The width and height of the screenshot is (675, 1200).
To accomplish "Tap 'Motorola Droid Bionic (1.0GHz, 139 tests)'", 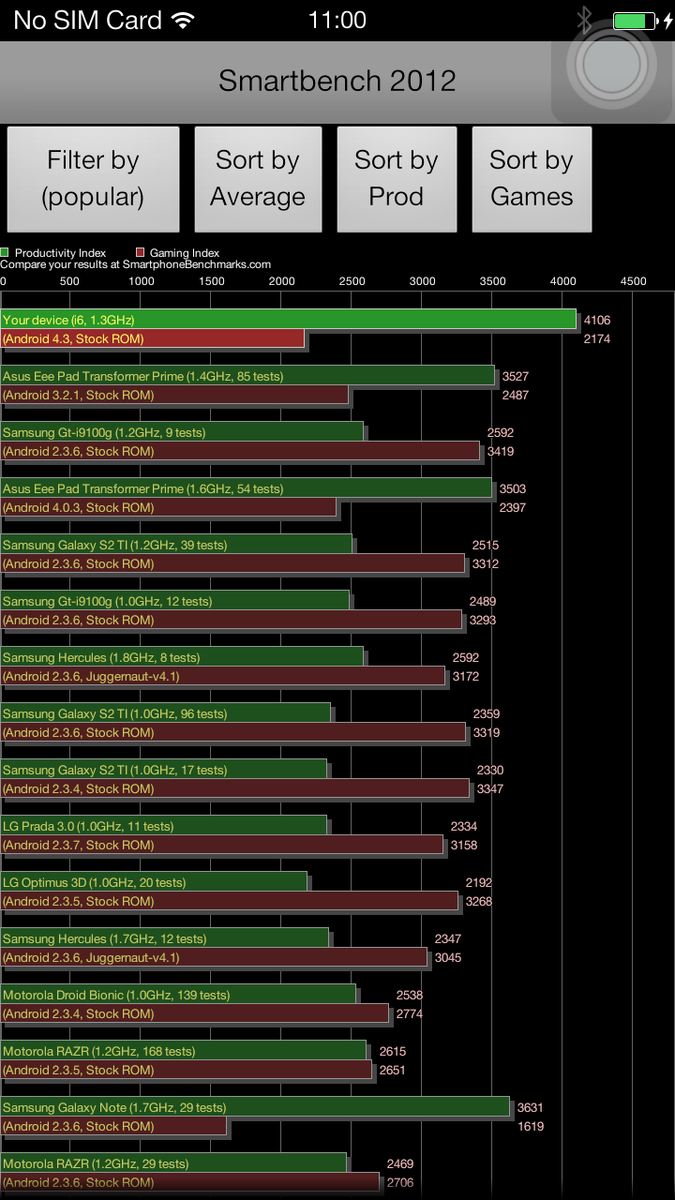I will tap(178, 995).
